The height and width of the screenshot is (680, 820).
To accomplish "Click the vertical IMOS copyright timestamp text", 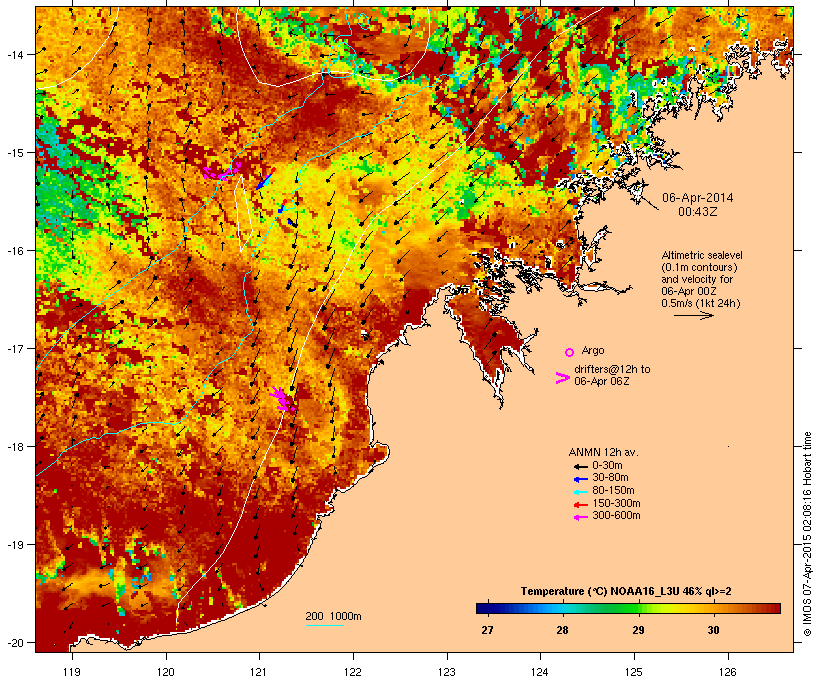I will tap(807, 534).
